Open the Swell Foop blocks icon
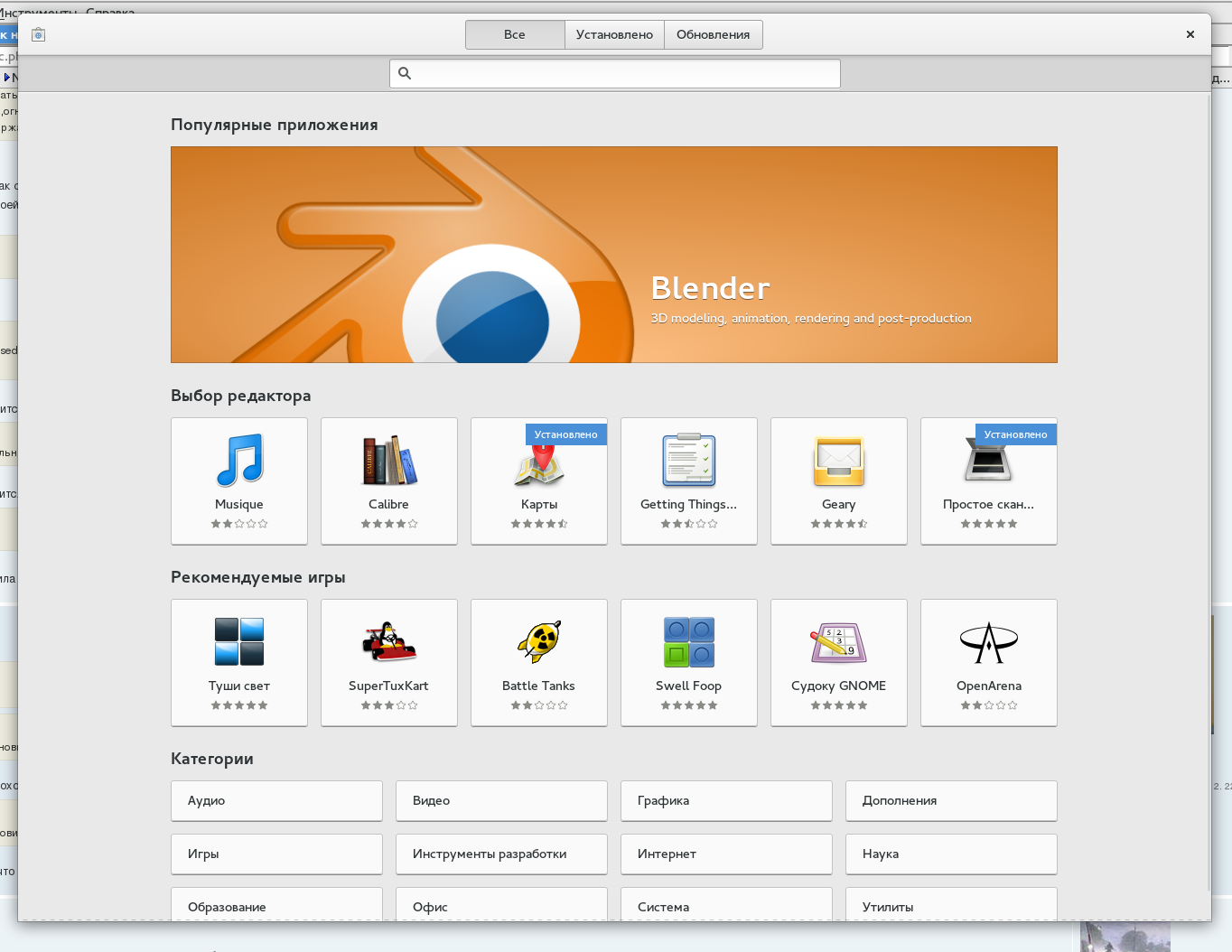This screenshot has width=1232, height=952. pos(689,641)
